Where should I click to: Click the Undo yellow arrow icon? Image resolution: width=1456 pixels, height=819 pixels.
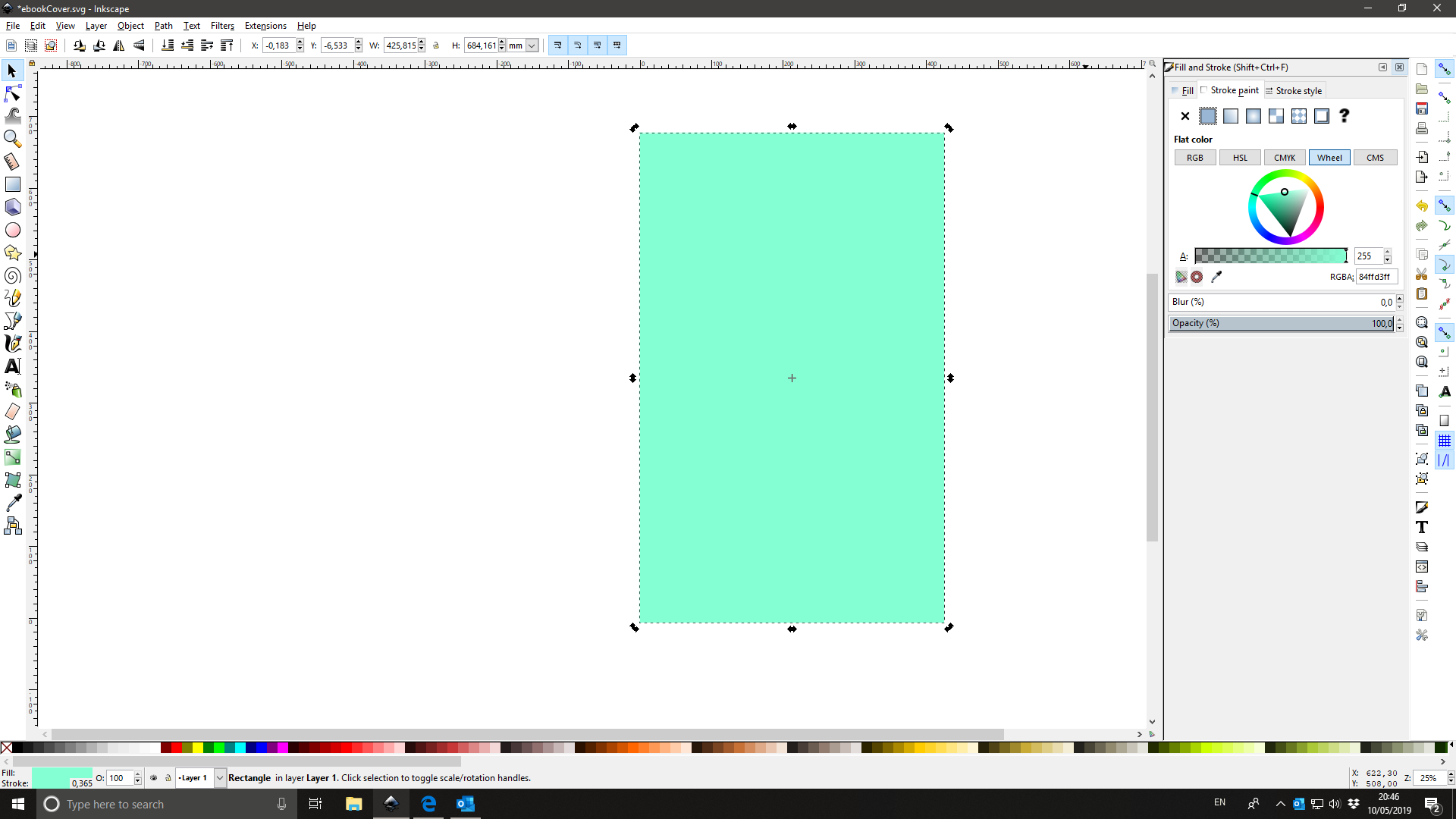click(x=1422, y=206)
